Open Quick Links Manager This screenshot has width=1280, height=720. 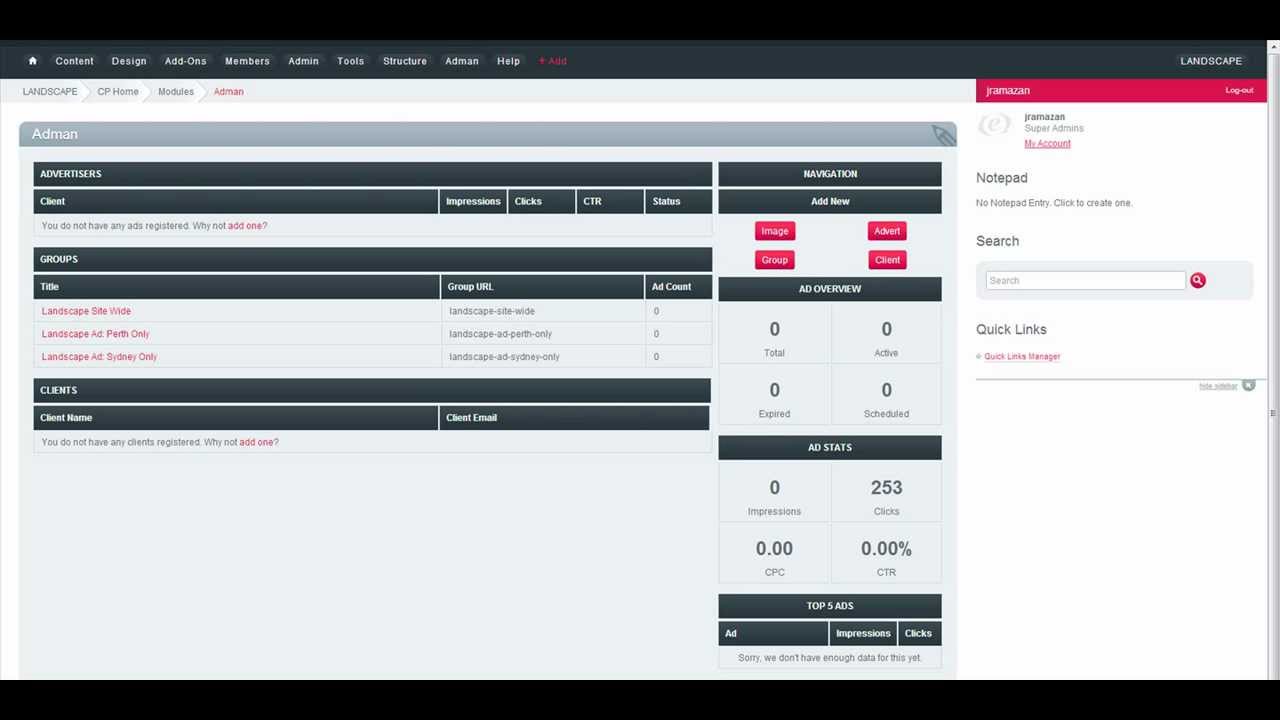[1022, 357]
